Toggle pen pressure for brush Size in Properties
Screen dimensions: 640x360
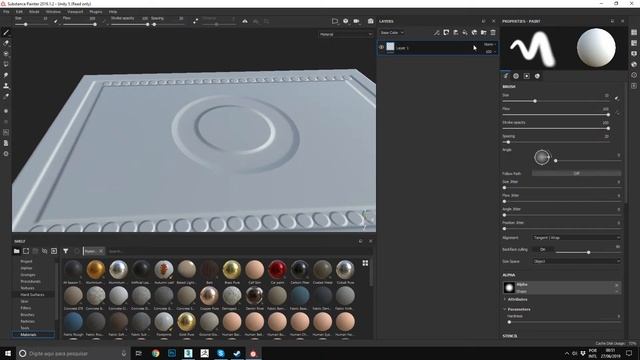tap(617, 98)
